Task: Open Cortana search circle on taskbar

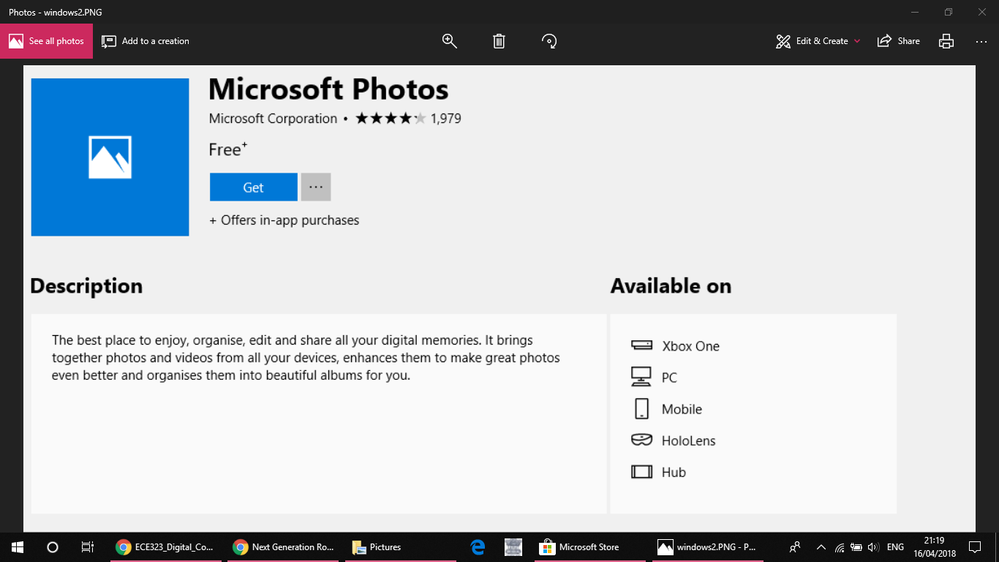Action: click(53, 547)
